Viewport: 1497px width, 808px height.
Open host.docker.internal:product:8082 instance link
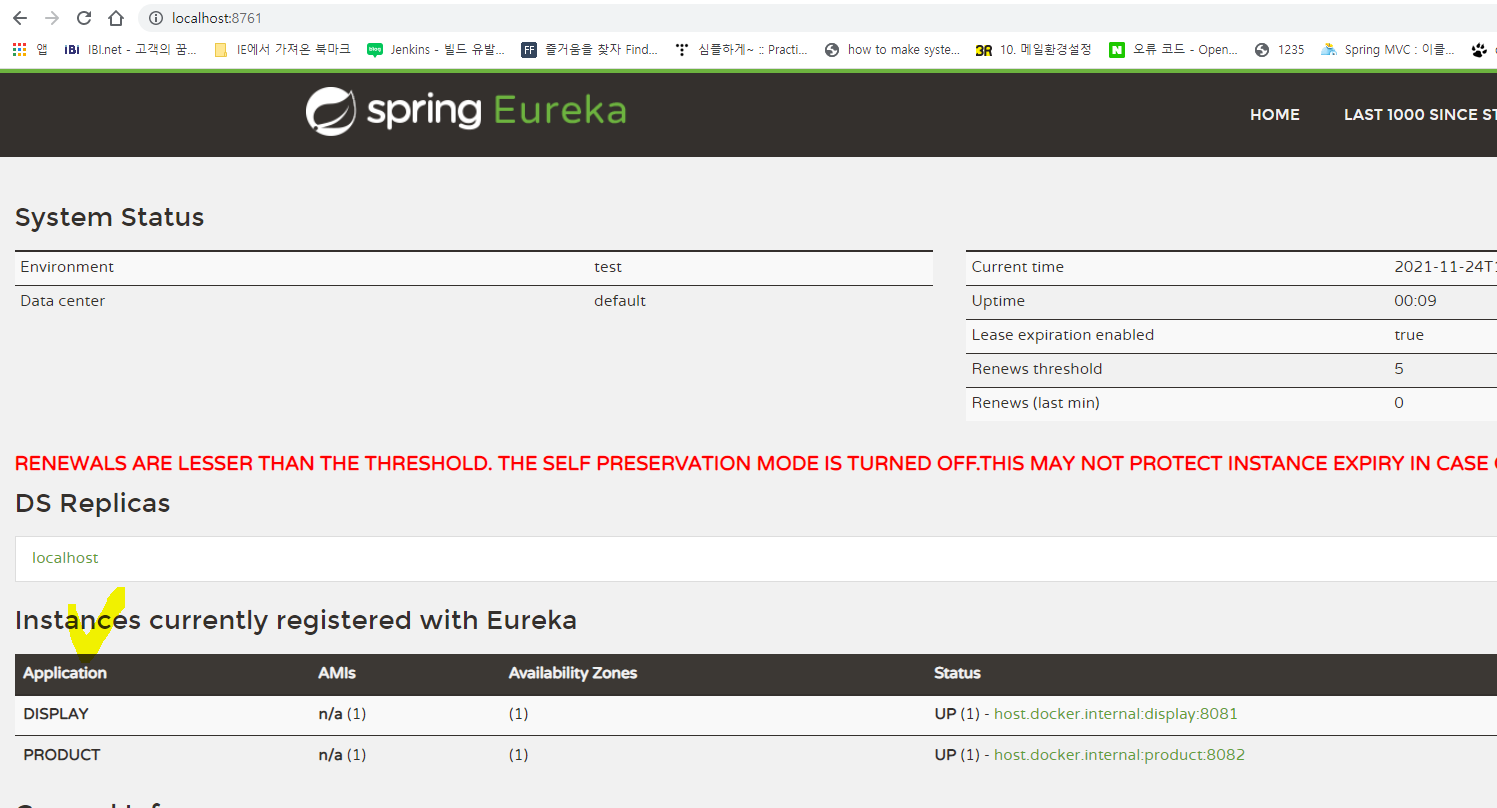1119,755
